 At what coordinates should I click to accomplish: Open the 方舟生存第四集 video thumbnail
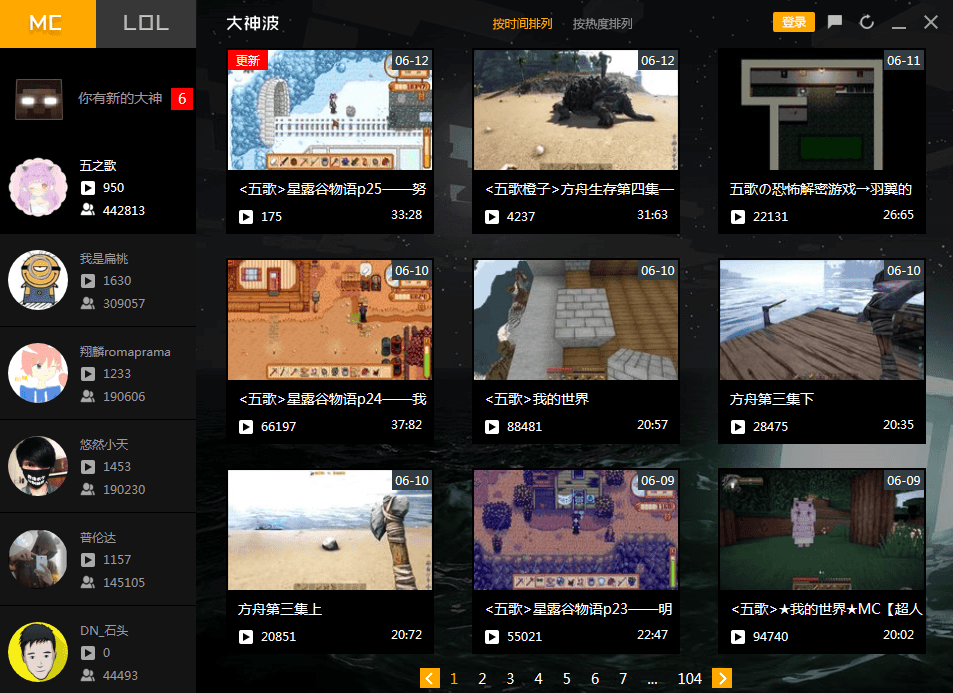(576, 110)
